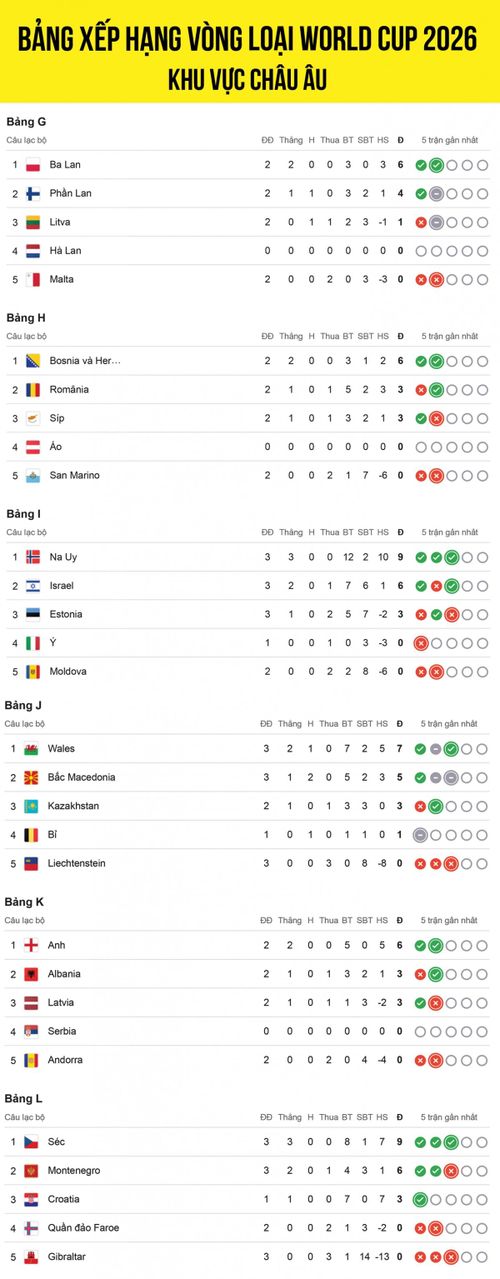Screen dimensions: 500x1279
Task: Select the Na Uy flag icon
Action: point(33,557)
